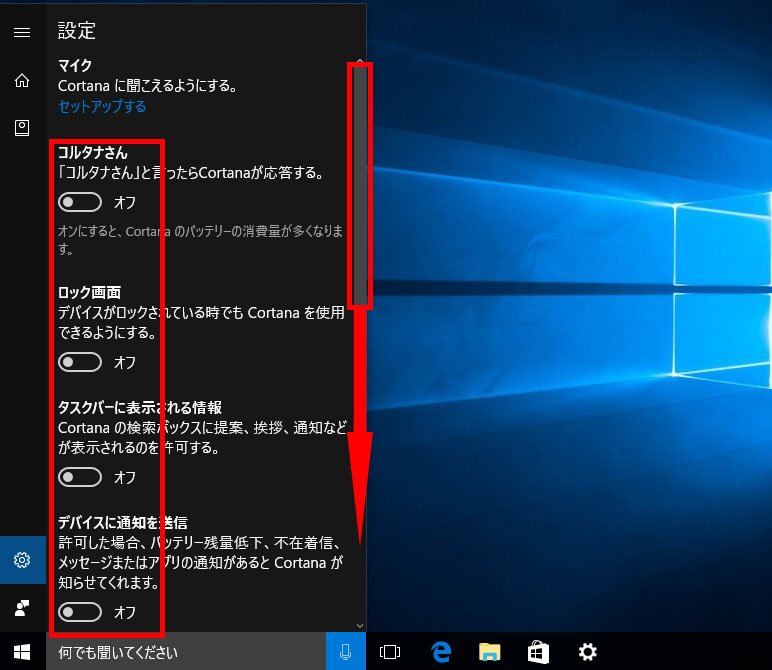772x670 pixels.
Task: Click the Windows Start button
Action: point(22,652)
